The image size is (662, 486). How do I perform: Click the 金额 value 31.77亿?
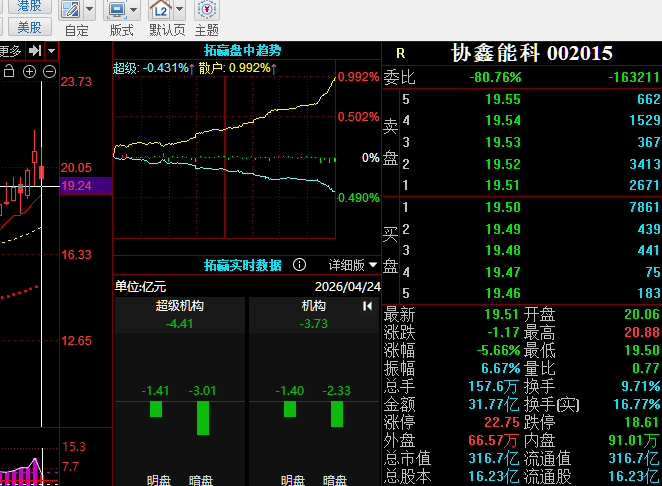click(x=494, y=405)
